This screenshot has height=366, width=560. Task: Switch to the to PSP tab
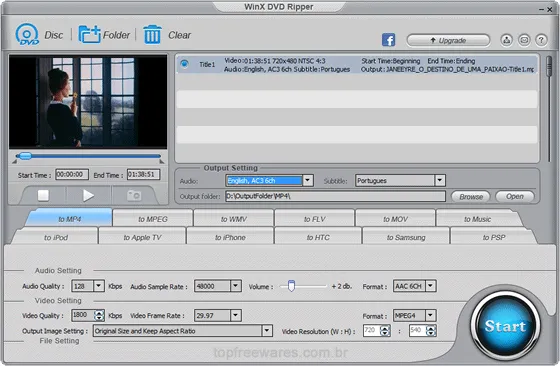tap(494, 237)
